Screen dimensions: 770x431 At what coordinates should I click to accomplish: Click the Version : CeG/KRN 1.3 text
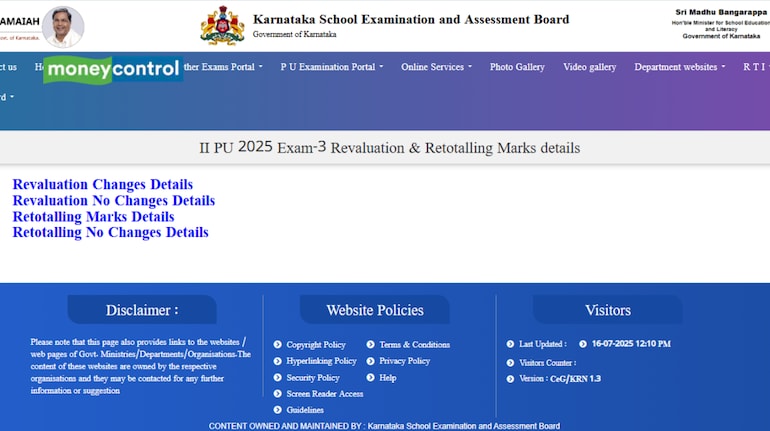[560, 378]
